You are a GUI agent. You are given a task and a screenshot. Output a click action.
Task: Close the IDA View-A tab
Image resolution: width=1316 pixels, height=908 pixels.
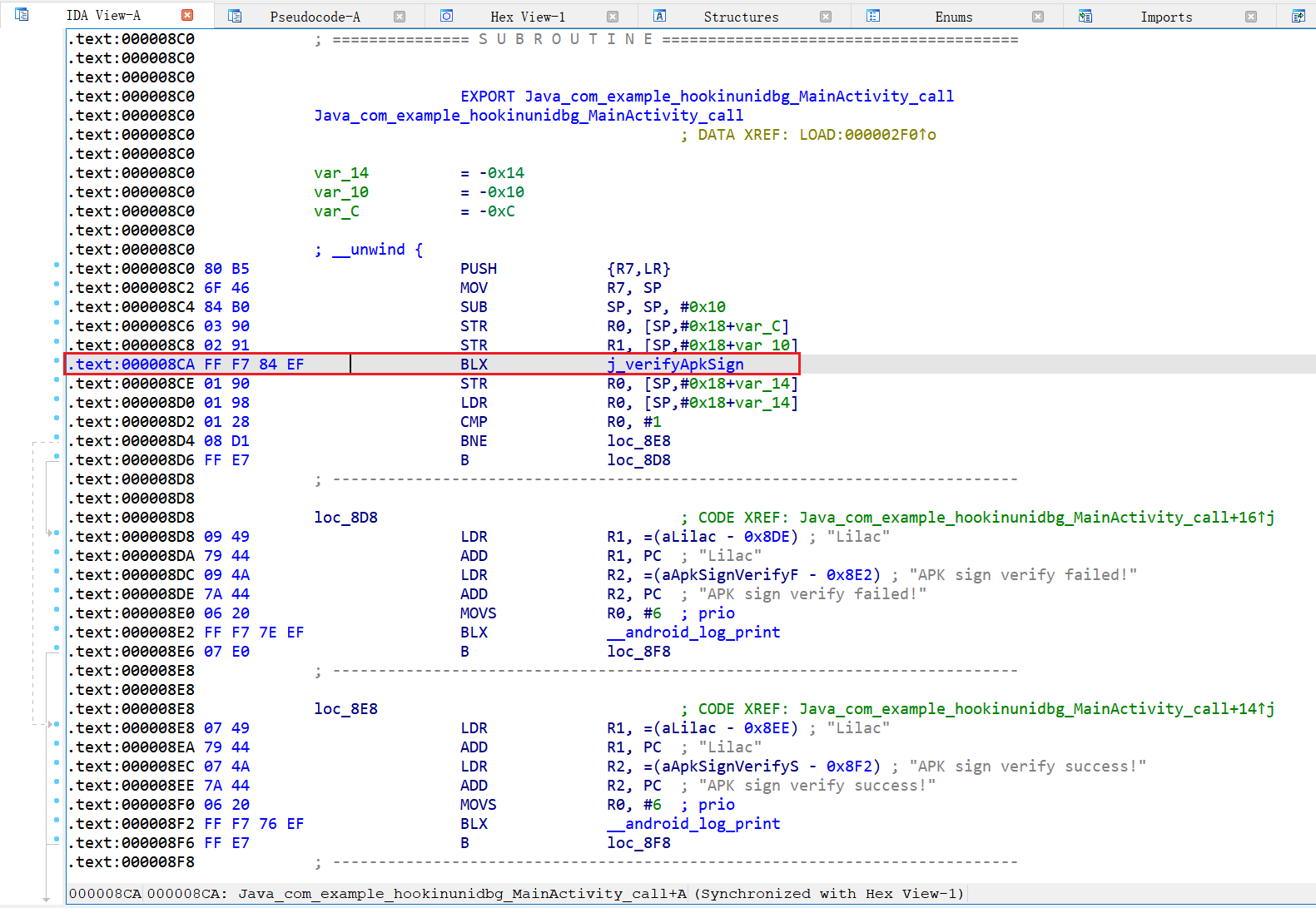point(187,15)
